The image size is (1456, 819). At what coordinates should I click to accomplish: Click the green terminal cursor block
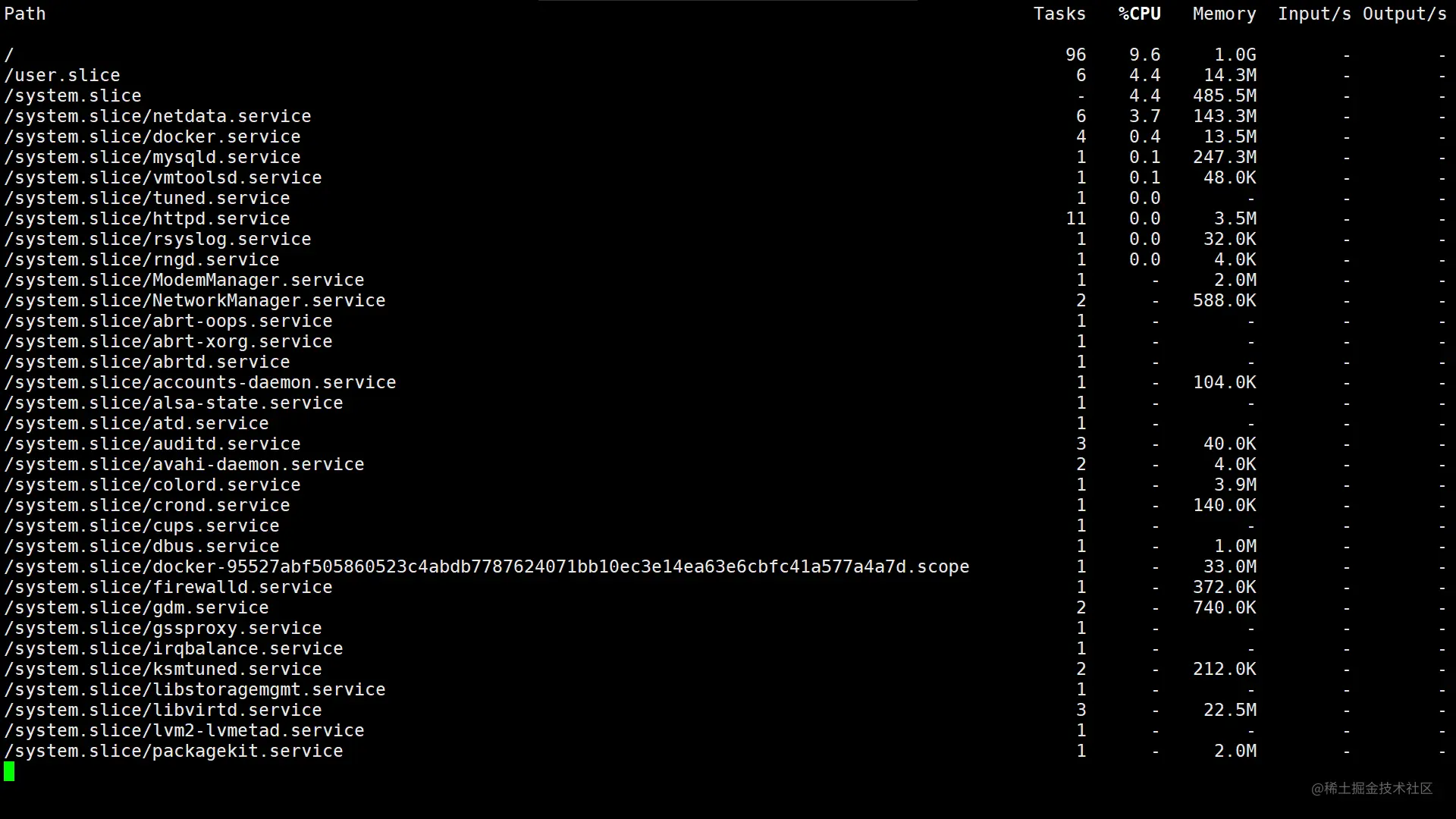point(9,772)
